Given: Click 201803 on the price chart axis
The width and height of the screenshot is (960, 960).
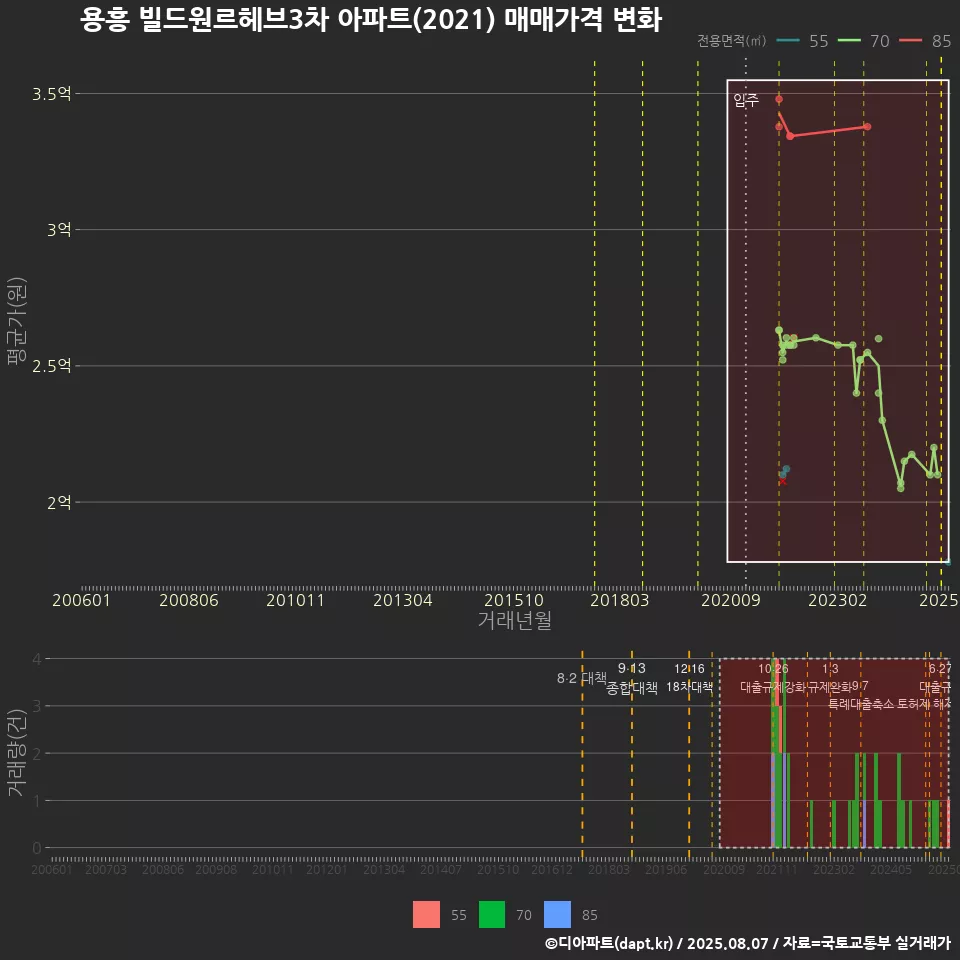Looking at the screenshot, I should click(x=620, y=600).
